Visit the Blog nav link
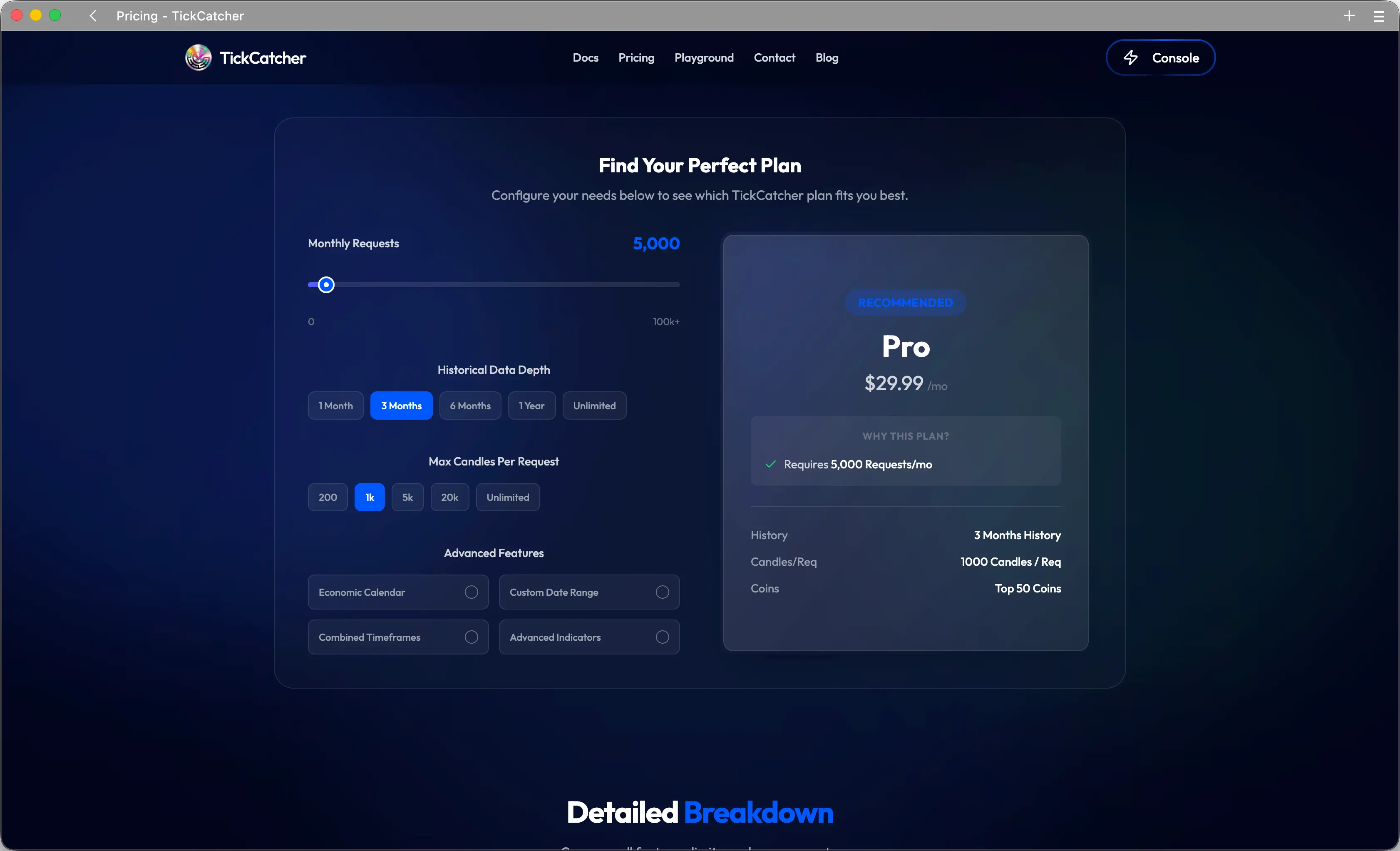Image resolution: width=1400 pixels, height=851 pixels. [x=827, y=57]
